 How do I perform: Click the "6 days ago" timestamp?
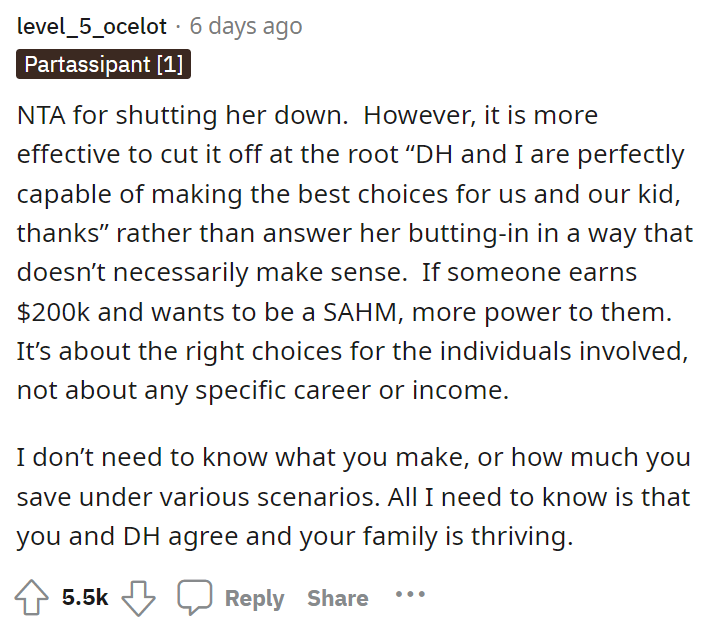pos(245,25)
